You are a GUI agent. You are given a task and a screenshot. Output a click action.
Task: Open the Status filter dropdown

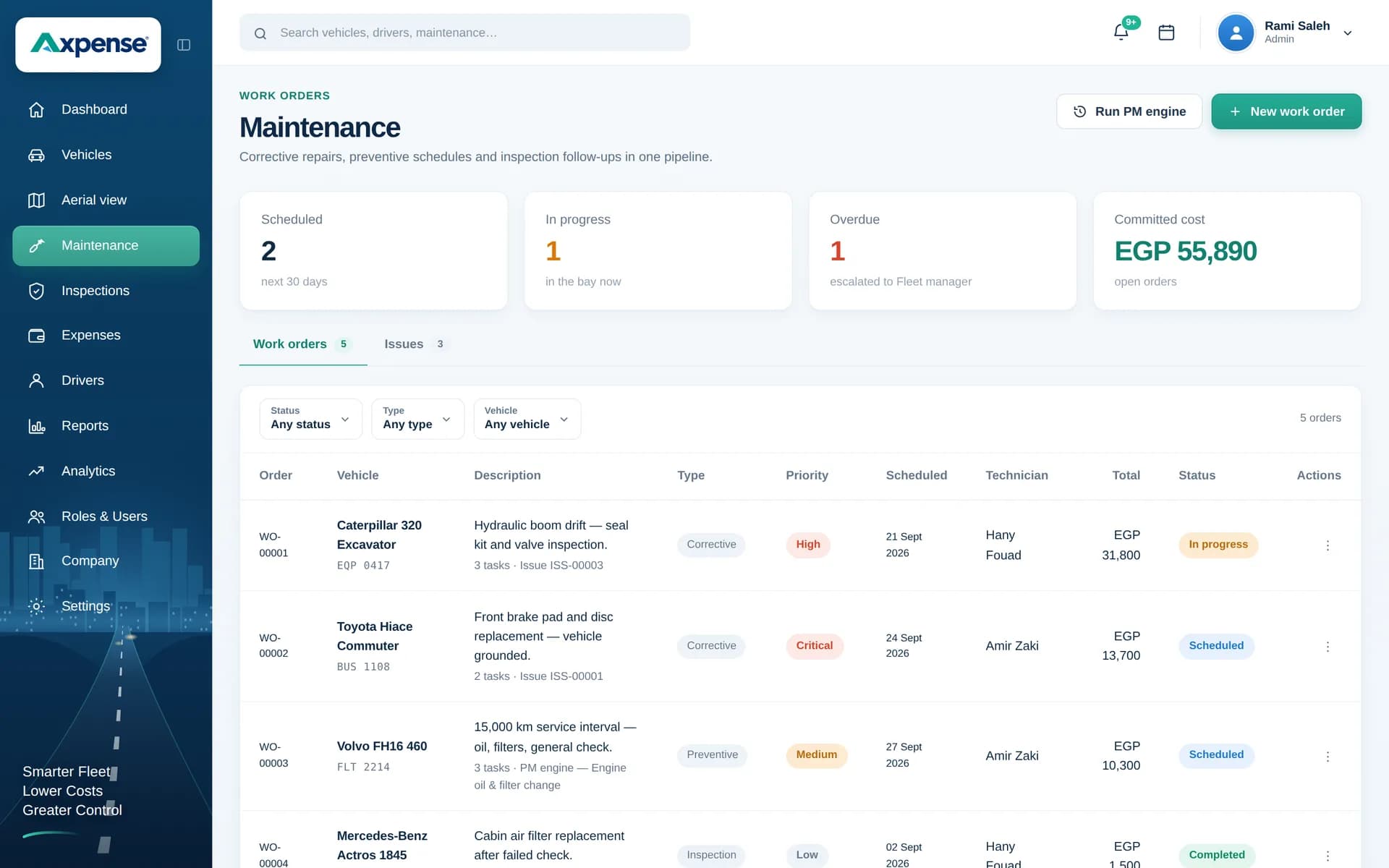[311, 419]
